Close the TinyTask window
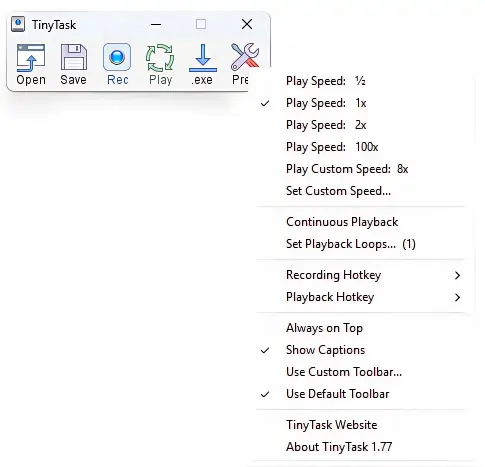The image size is (485, 467). tap(247, 24)
